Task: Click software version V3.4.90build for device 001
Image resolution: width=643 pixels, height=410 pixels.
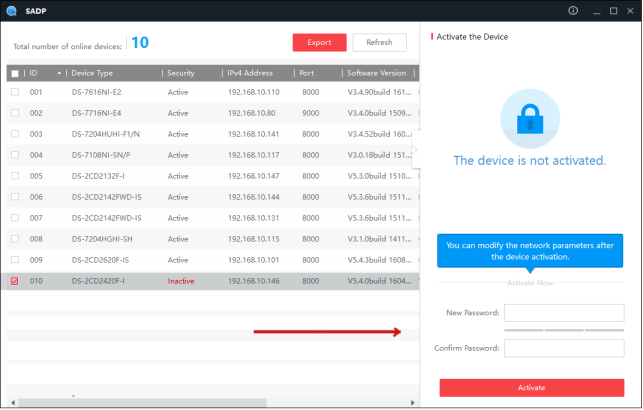Action: pyautogui.click(x=379, y=92)
